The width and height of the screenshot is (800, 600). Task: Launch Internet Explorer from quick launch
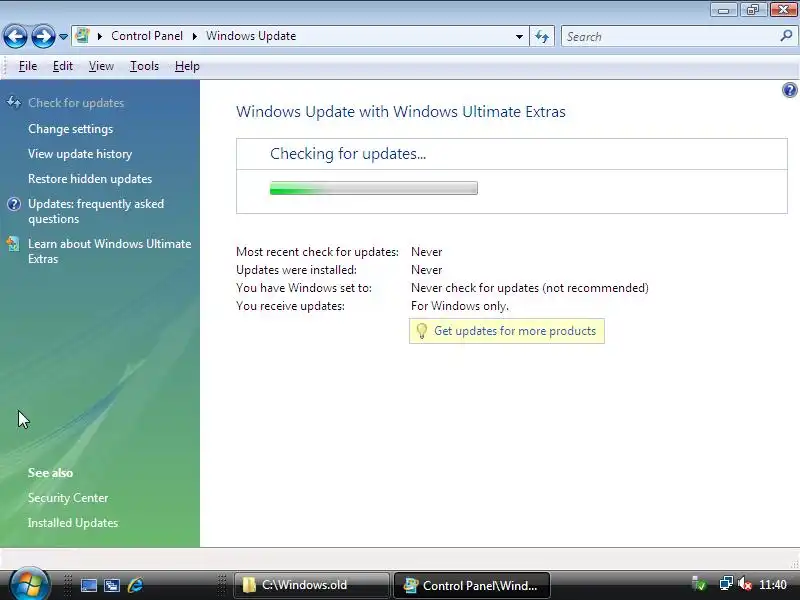click(x=135, y=585)
